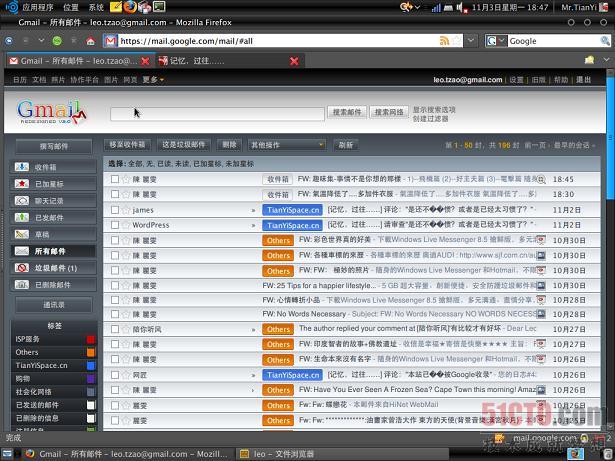Switch to the Gmail 所有邮件 tab

click(x=80, y=61)
